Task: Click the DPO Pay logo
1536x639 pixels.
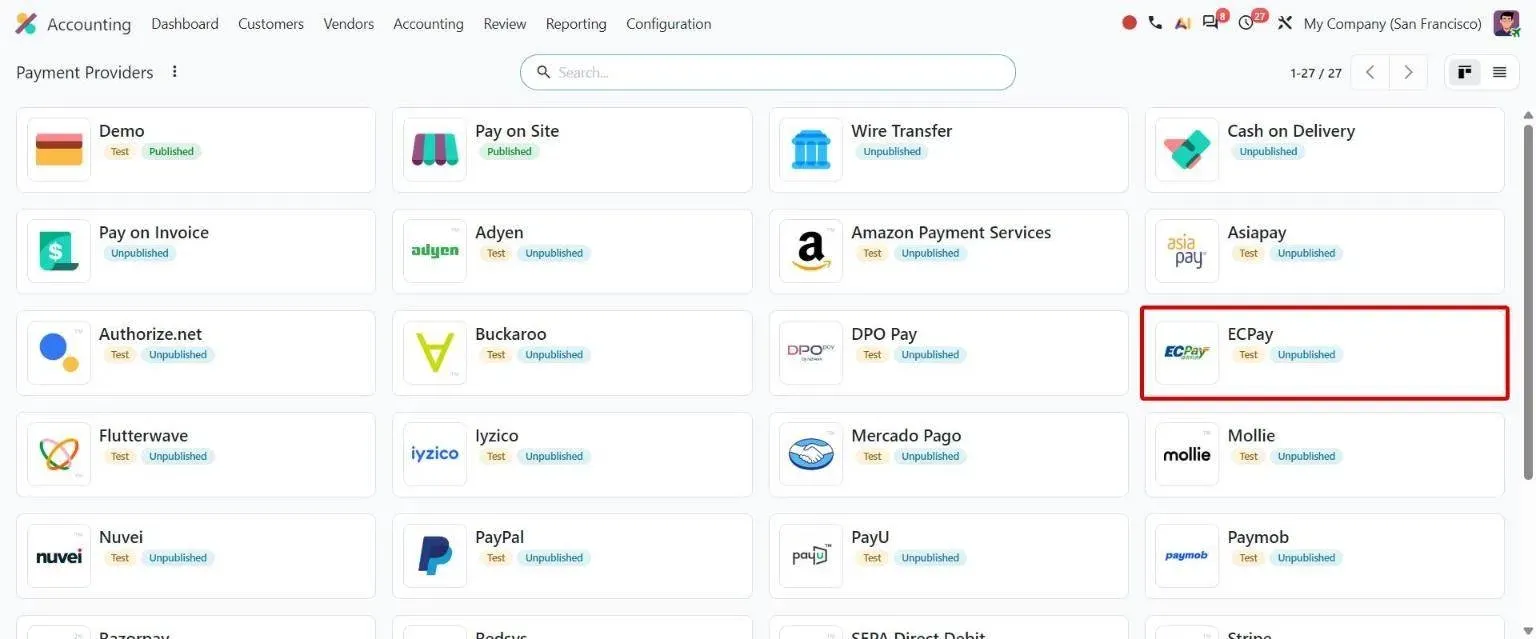Action: tap(811, 353)
